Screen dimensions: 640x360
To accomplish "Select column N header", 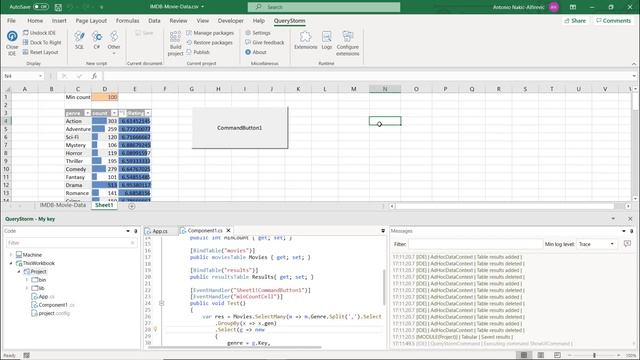I will [x=385, y=89].
